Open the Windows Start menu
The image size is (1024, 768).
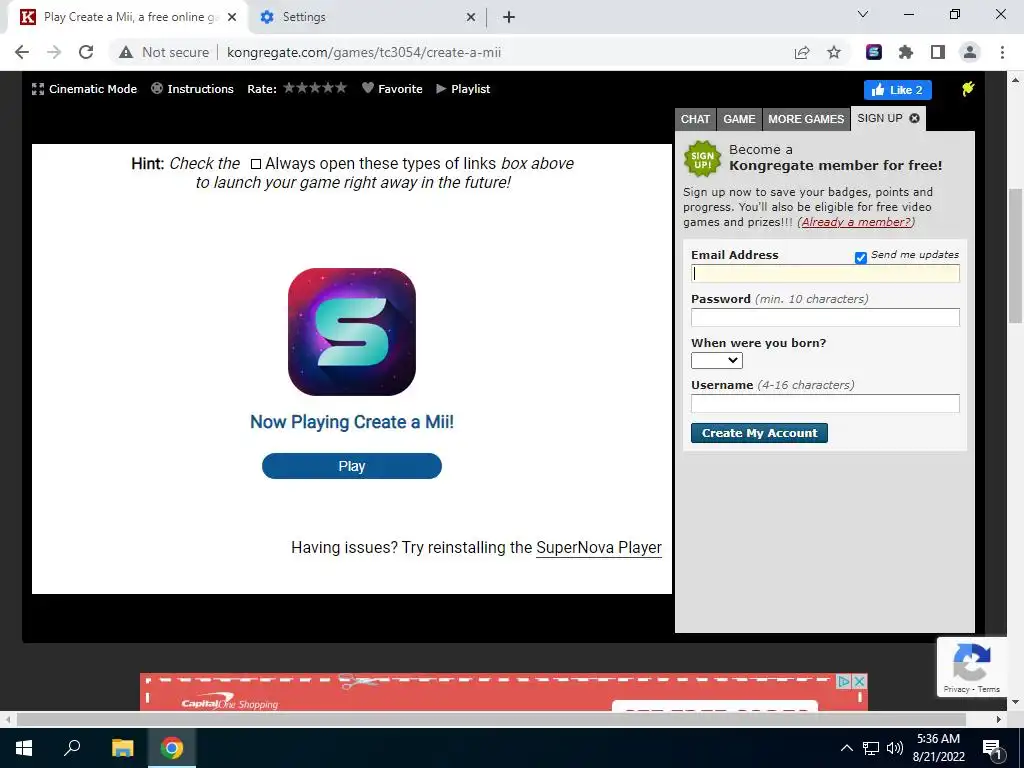24,748
